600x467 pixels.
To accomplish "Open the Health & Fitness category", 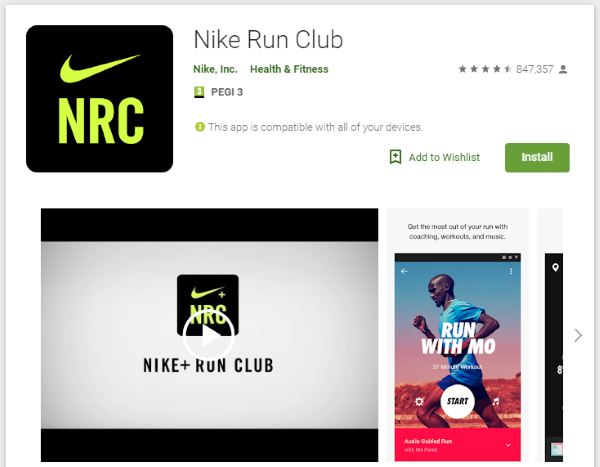I will [289, 69].
